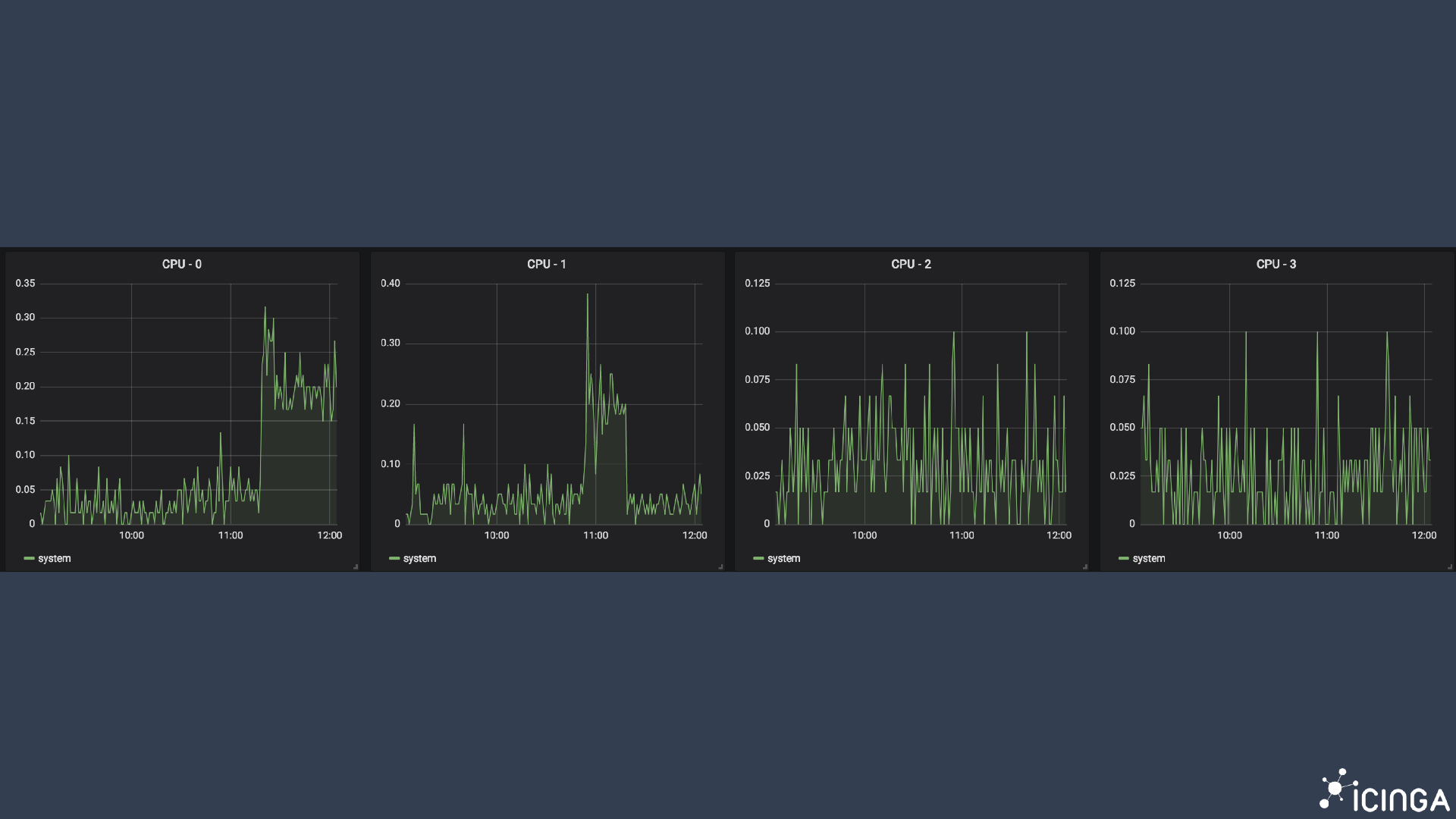This screenshot has width=1456, height=819.
Task: Click resize handle of CPU - 3 panel
Action: [x=1449, y=566]
